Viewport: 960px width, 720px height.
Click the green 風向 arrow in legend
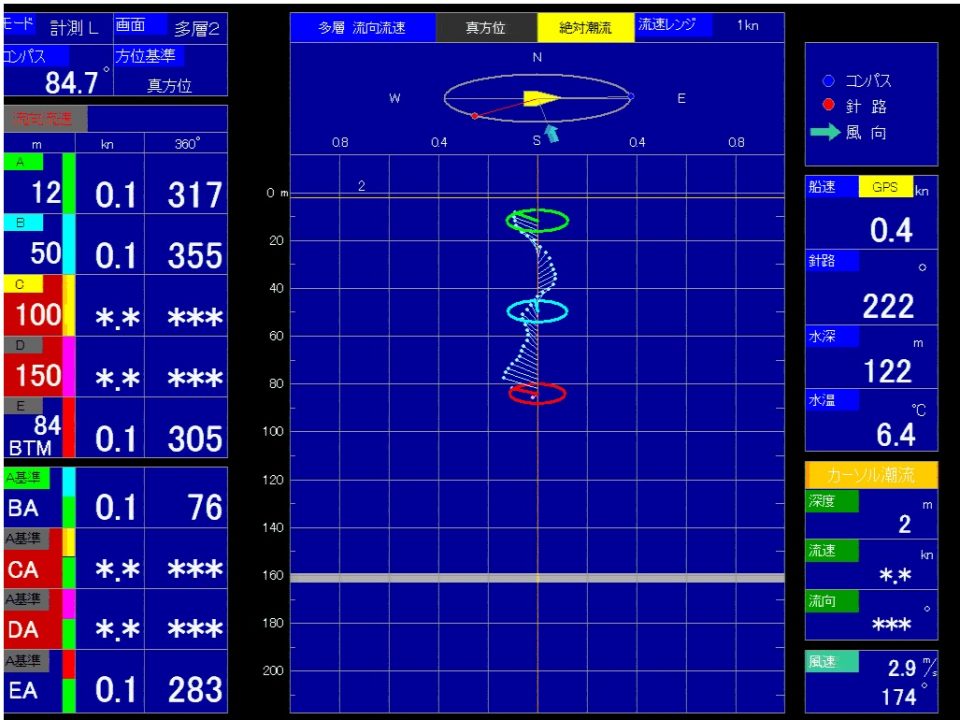click(x=825, y=133)
